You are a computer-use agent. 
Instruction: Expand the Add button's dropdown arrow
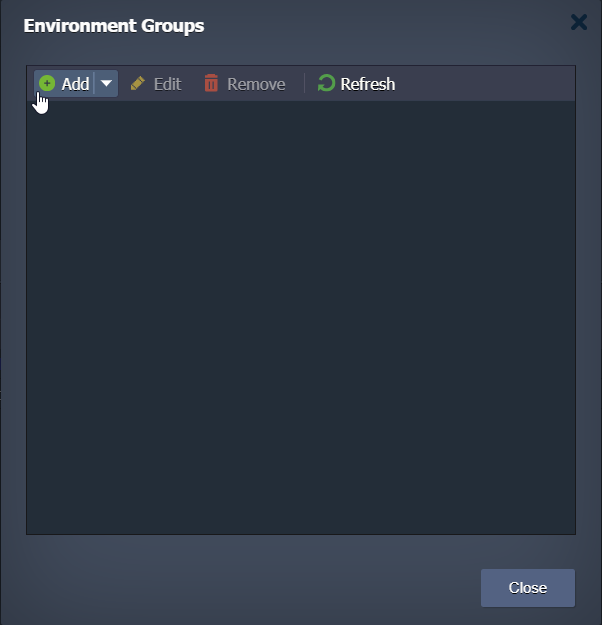click(106, 84)
